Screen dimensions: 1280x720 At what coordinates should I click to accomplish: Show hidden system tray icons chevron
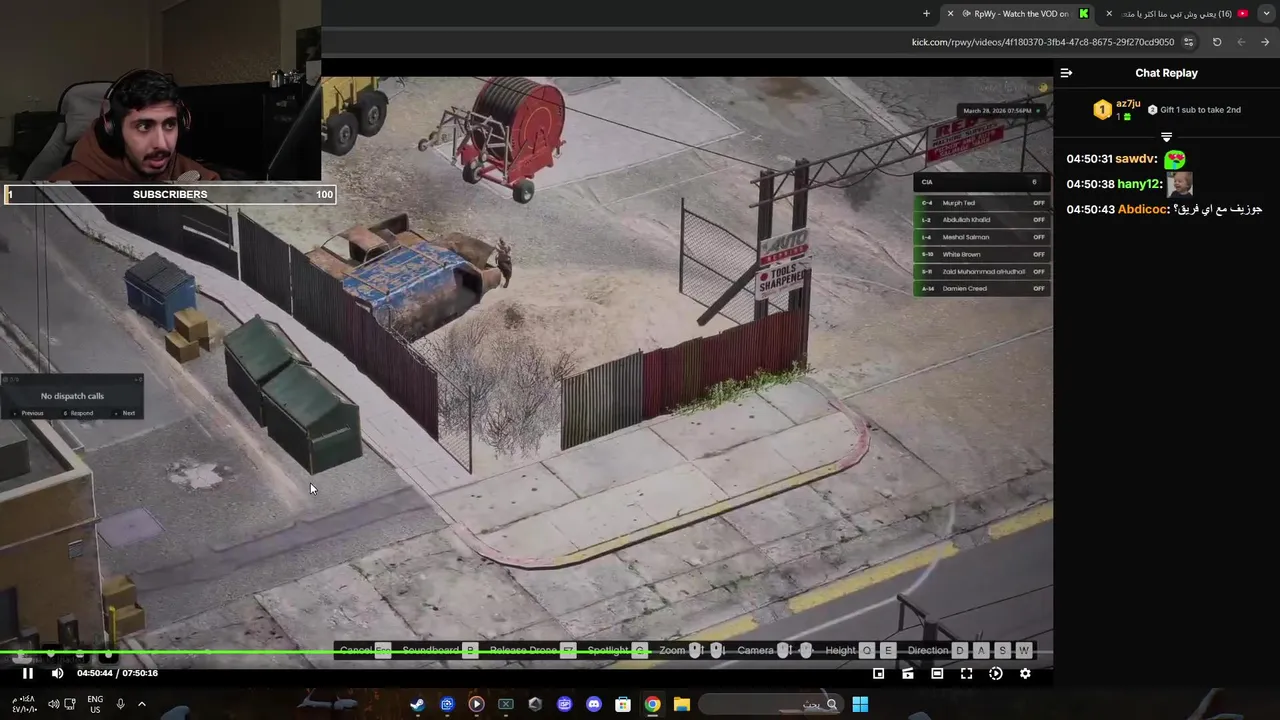(141, 704)
